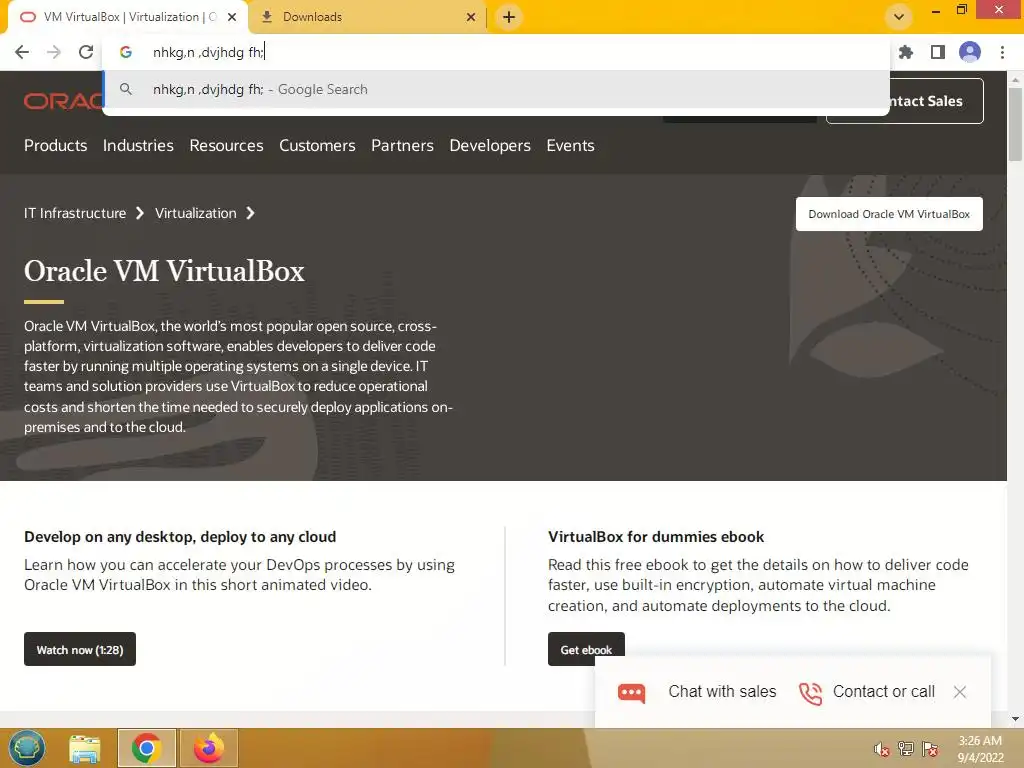Follow the Virtualization breadcrumb link
The width and height of the screenshot is (1024, 768).
pos(195,214)
